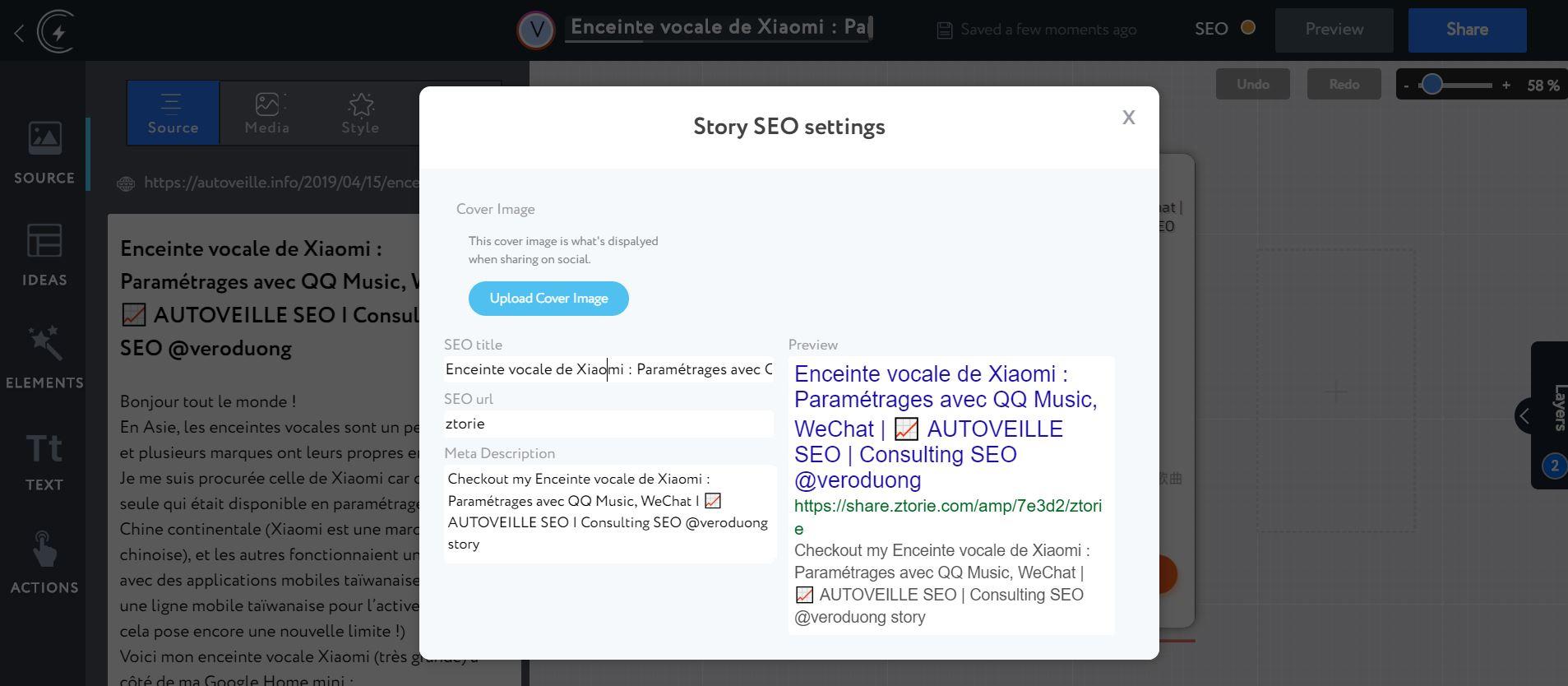Open the ELEMENTS sidebar section
This screenshot has width=1568, height=686.
click(x=44, y=358)
